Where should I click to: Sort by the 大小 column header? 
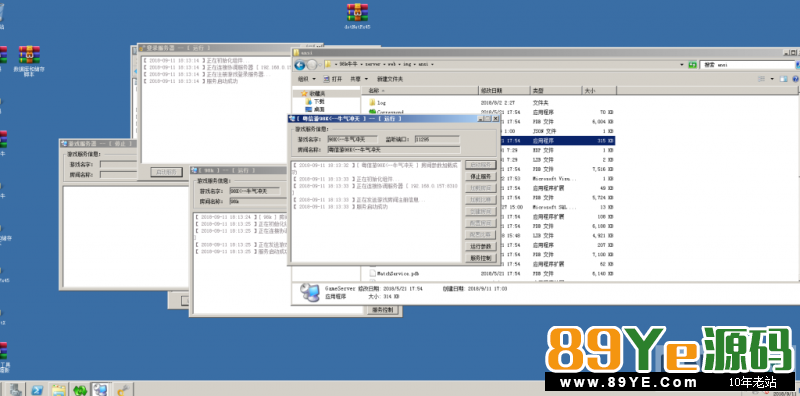tap(599, 90)
